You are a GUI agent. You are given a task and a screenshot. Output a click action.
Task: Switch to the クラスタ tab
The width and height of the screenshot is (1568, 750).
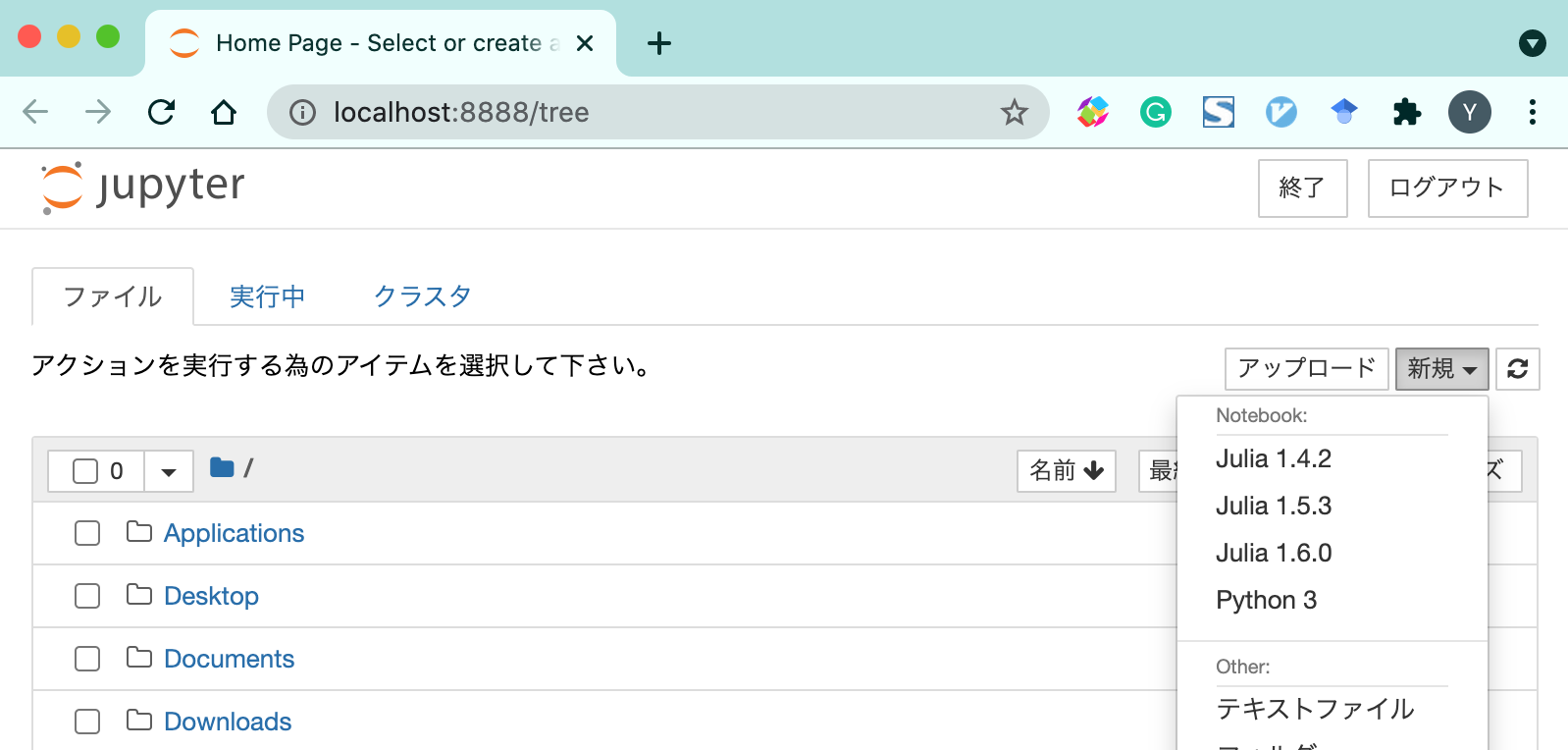coord(423,296)
